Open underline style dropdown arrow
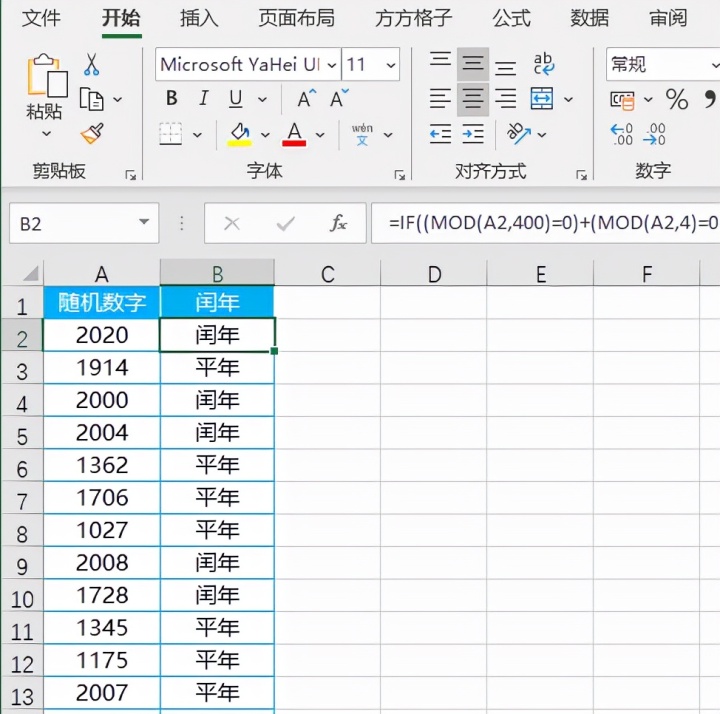 coord(262,99)
